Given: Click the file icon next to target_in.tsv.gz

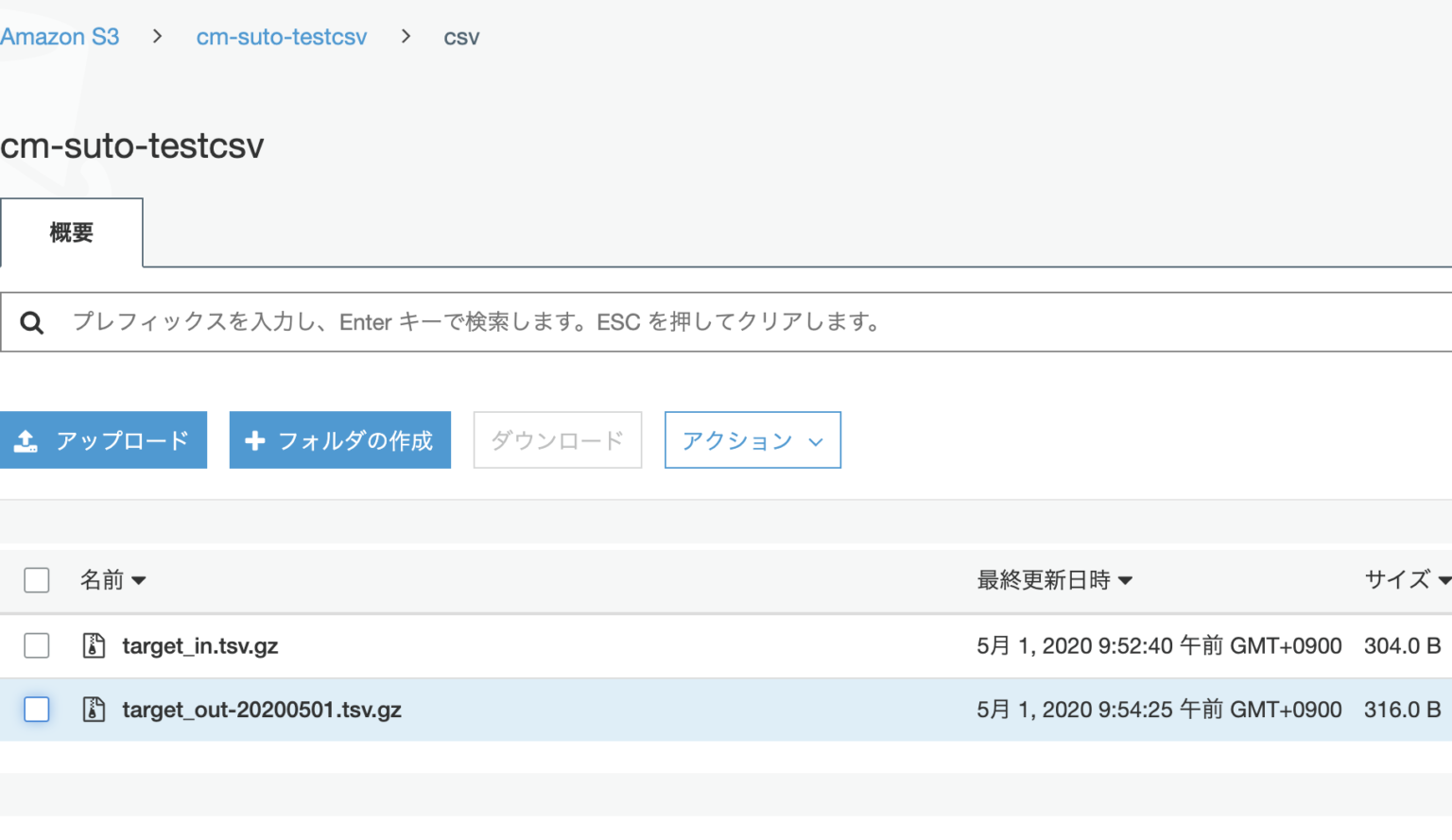Looking at the screenshot, I should point(94,645).
